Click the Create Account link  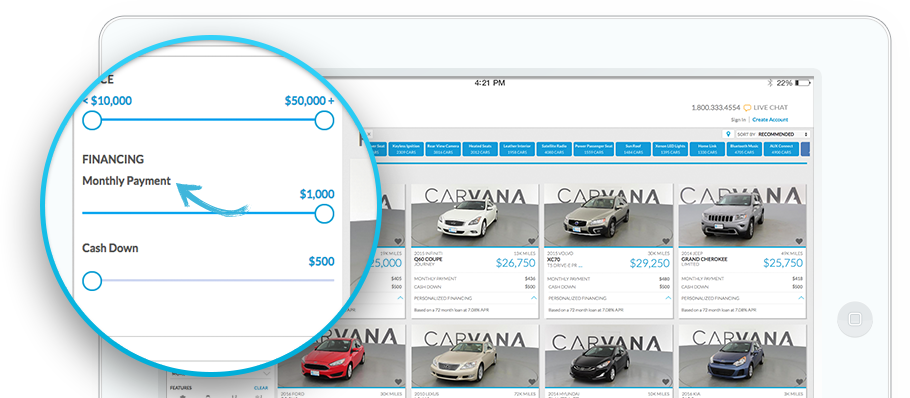770,120
